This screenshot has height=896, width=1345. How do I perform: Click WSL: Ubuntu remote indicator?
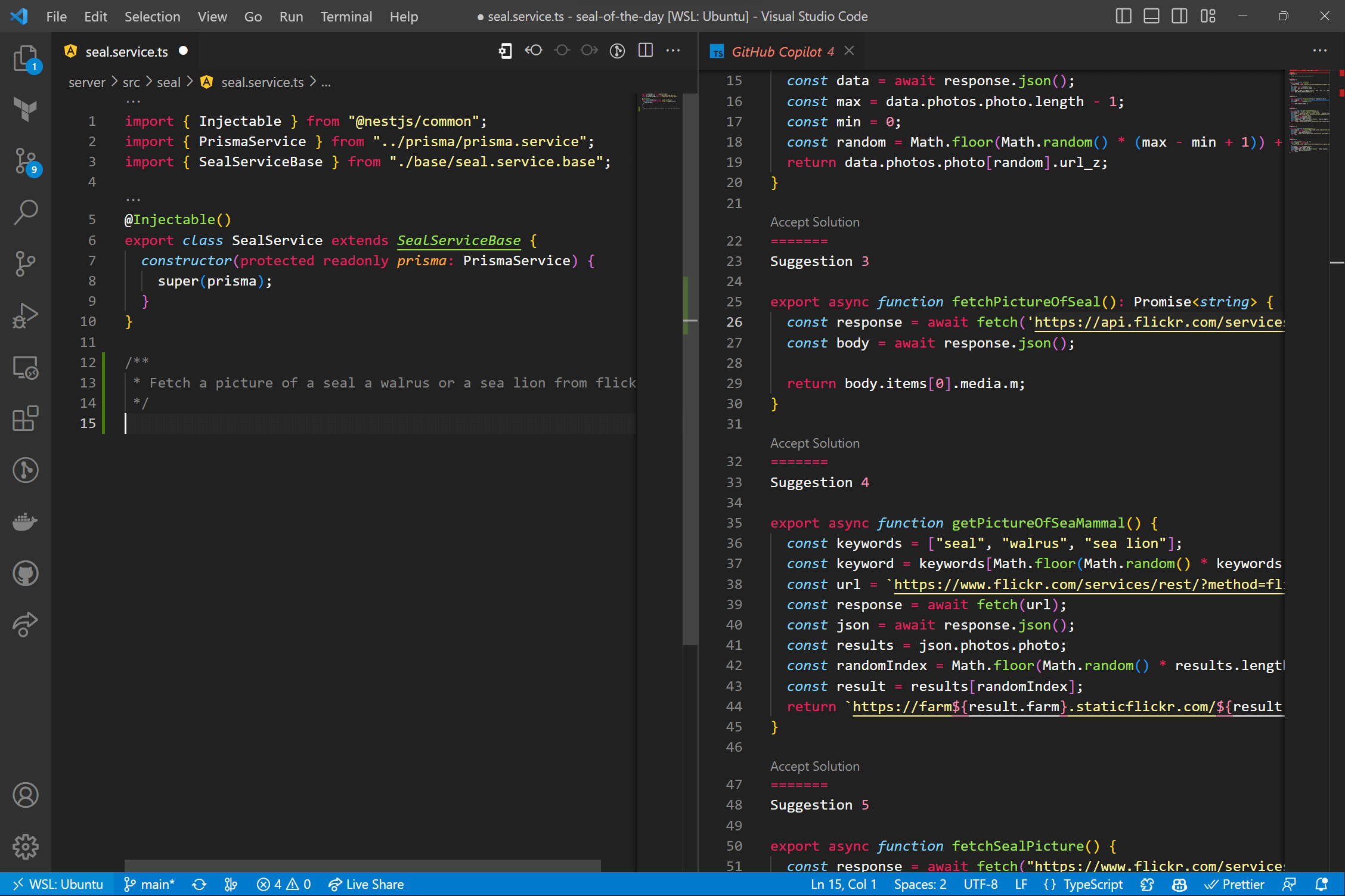(x=57, y=885)
